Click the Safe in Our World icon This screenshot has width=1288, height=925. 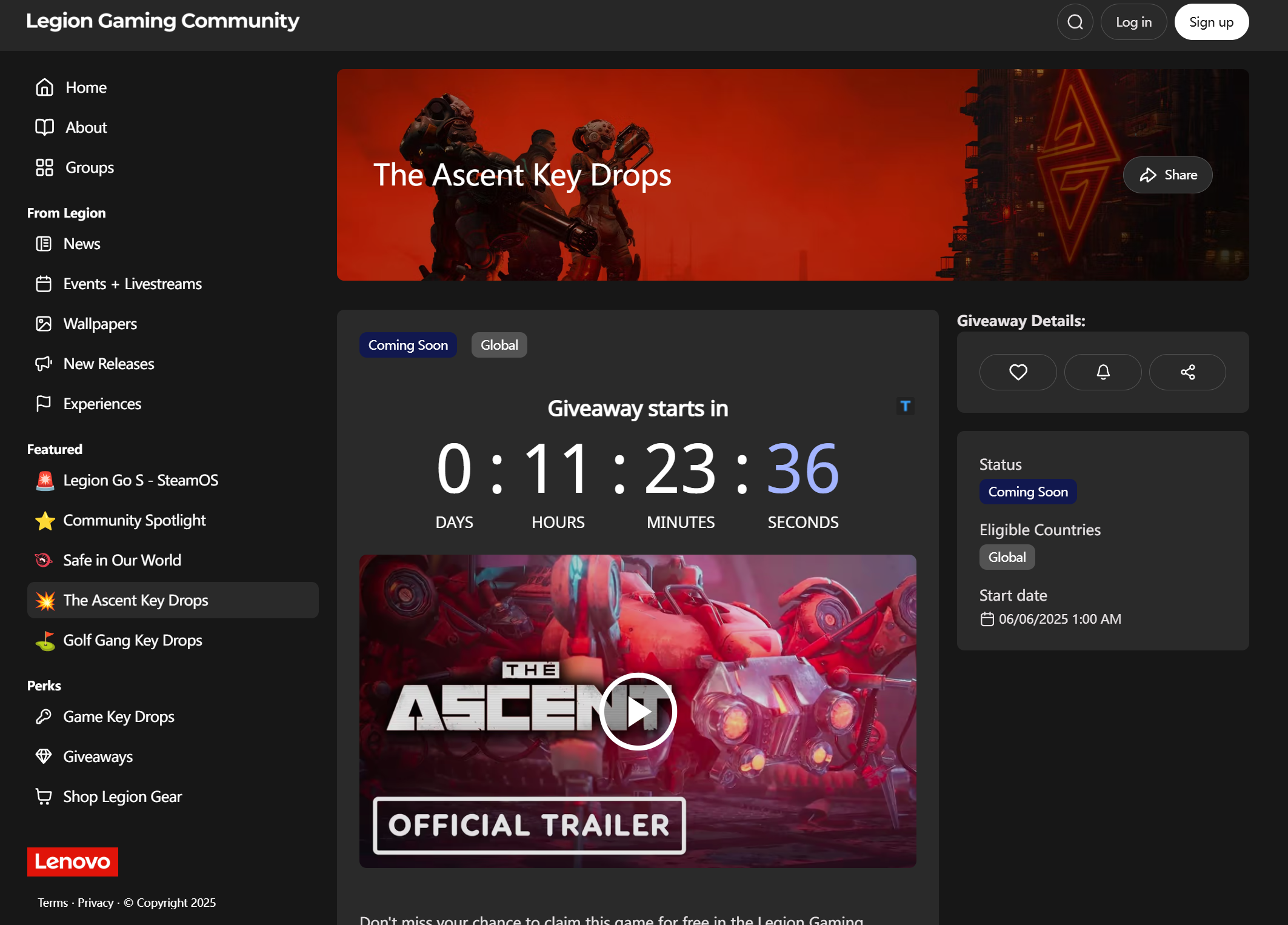(x=44, y=560)
